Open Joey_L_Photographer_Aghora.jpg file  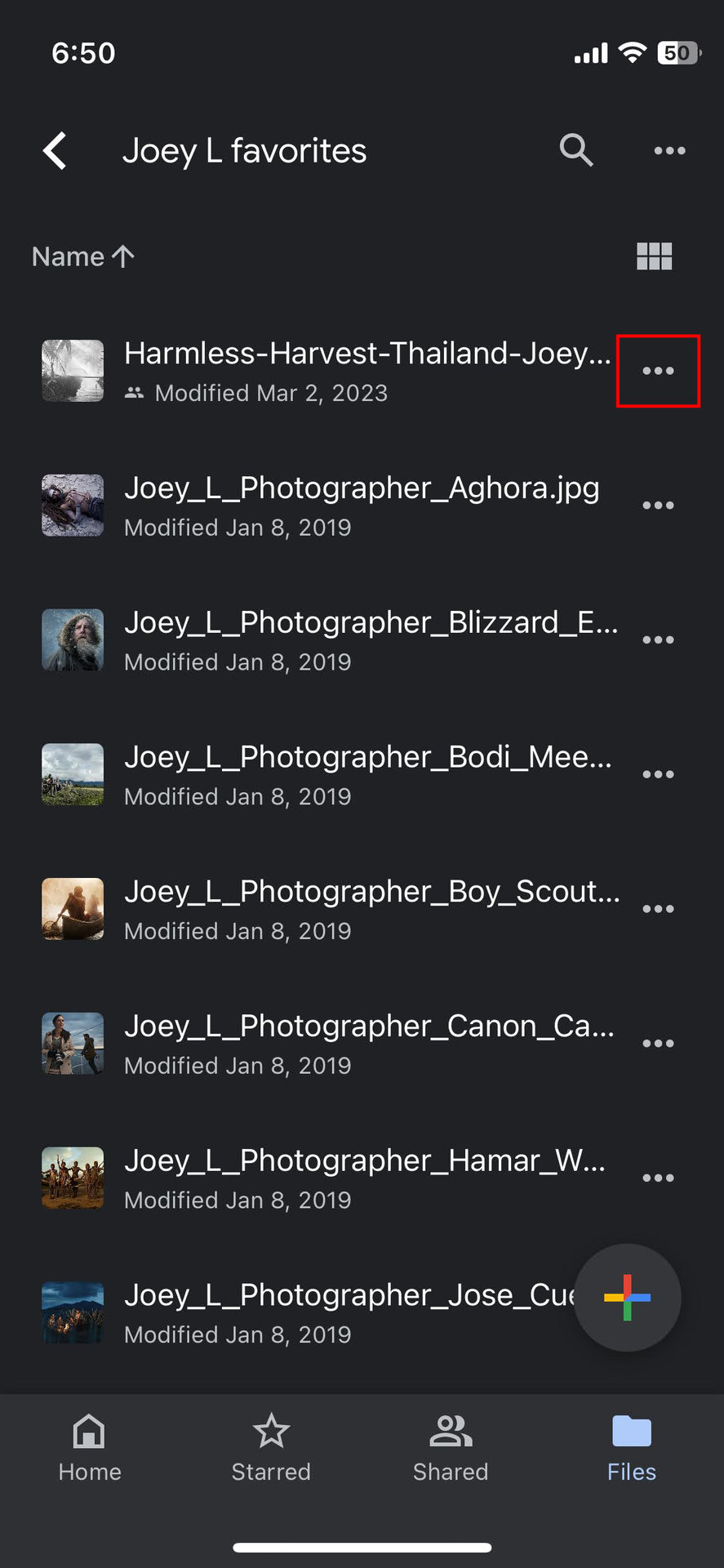tap(361, 506)
